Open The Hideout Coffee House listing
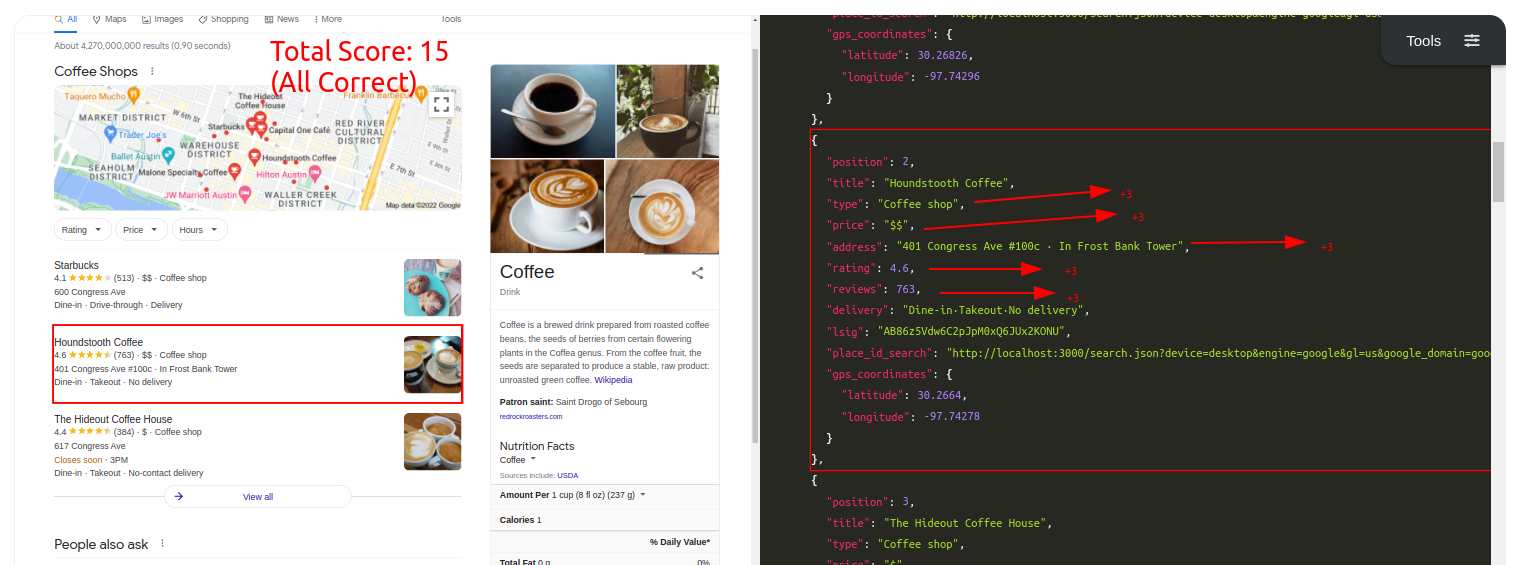The height and width of the screenshot is (565, 1524). tap(113, 419)
